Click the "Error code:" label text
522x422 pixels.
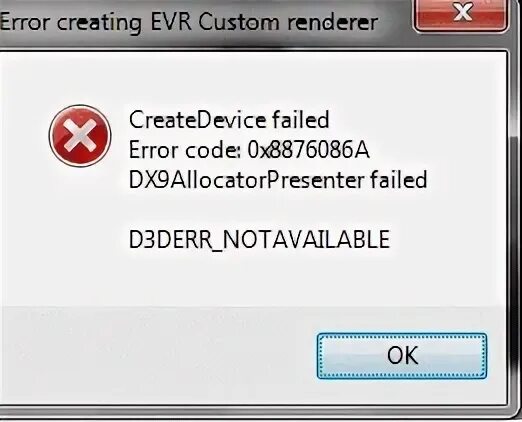tap(185, 150)
